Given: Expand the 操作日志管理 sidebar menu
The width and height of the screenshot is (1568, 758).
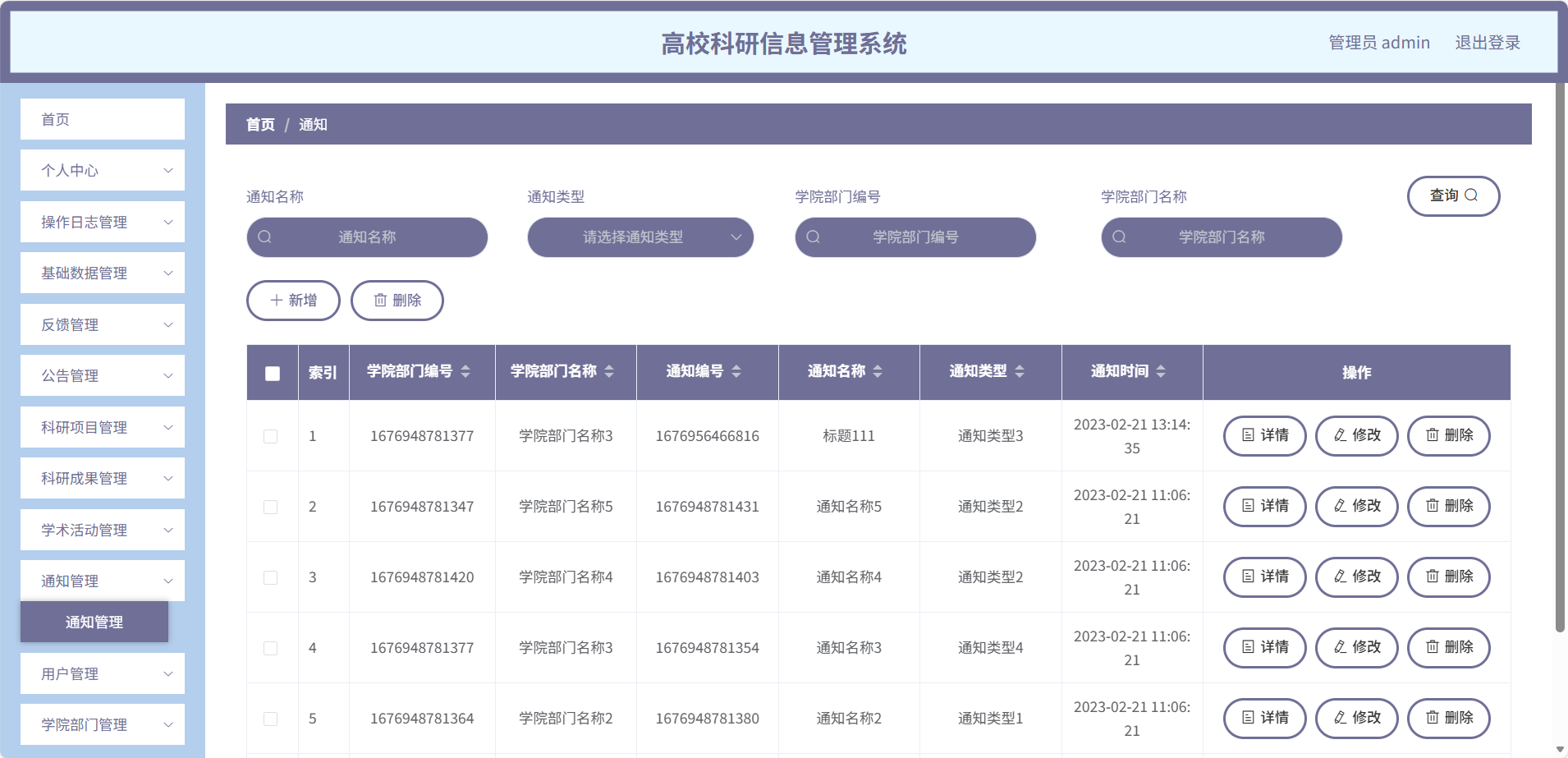Looking at the screenshot, I should click(103, 222).
